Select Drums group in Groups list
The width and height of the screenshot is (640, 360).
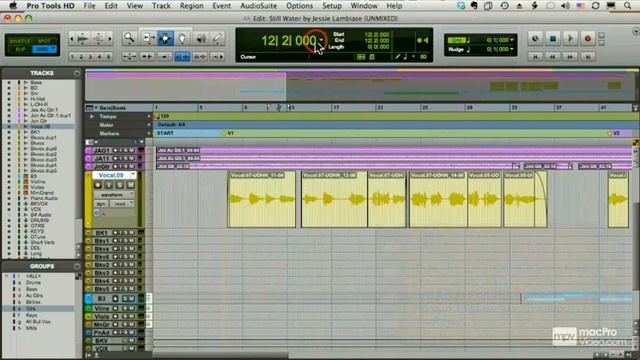tap(33, 282)
